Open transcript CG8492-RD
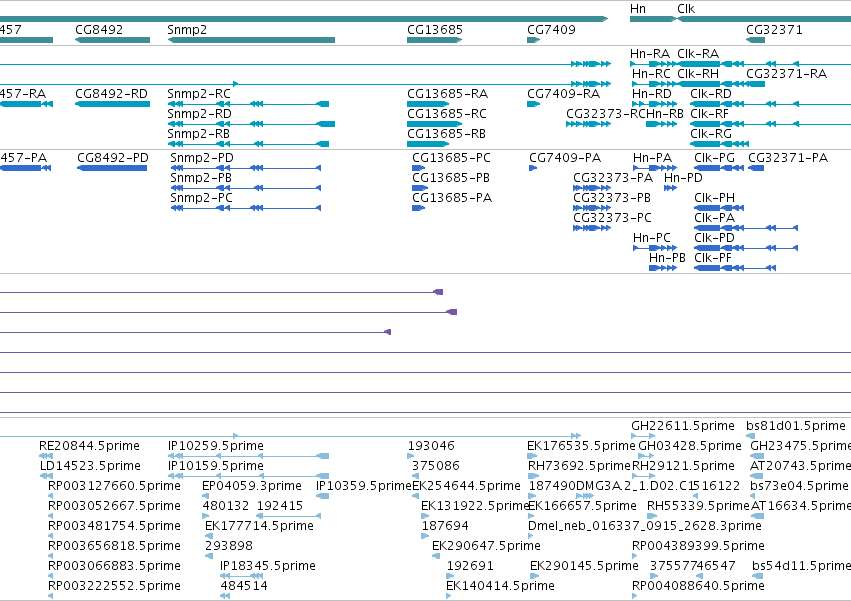This screenshot has width=851, height=601. click(x=111, y=94)
